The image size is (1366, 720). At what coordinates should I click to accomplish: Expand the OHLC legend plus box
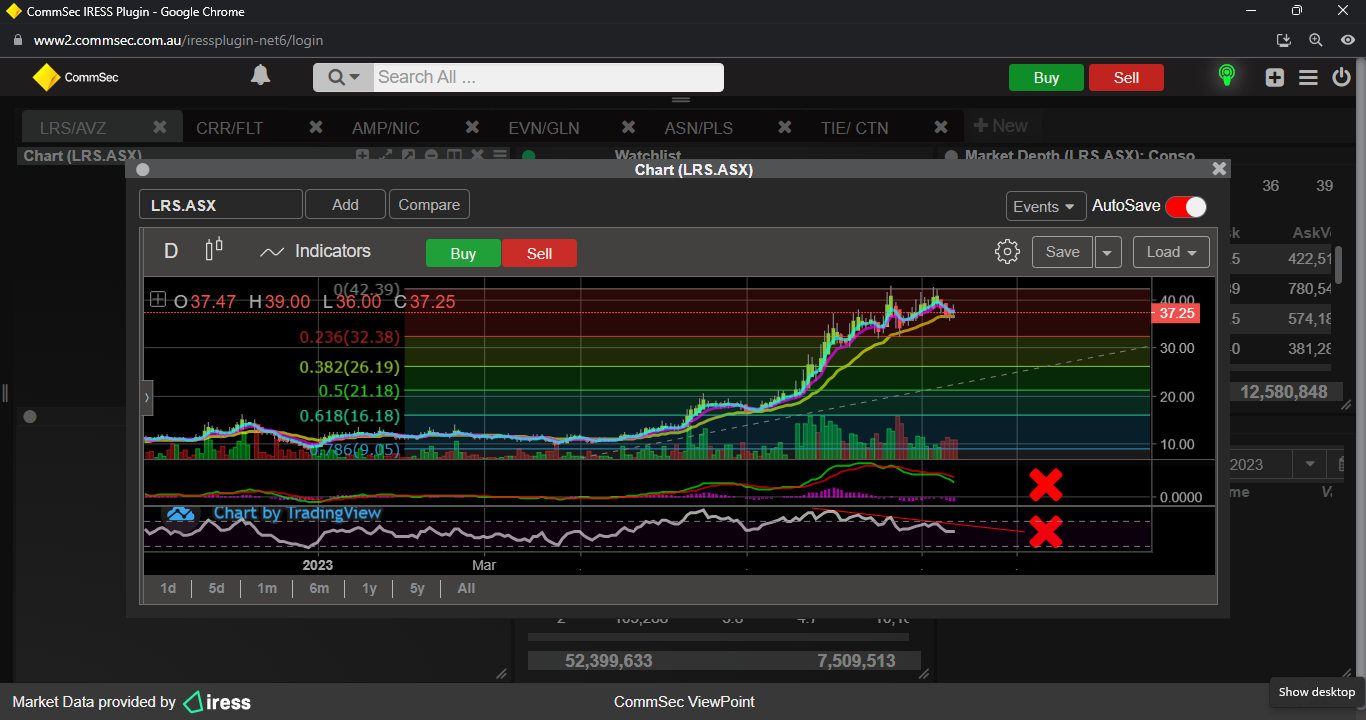157,300
